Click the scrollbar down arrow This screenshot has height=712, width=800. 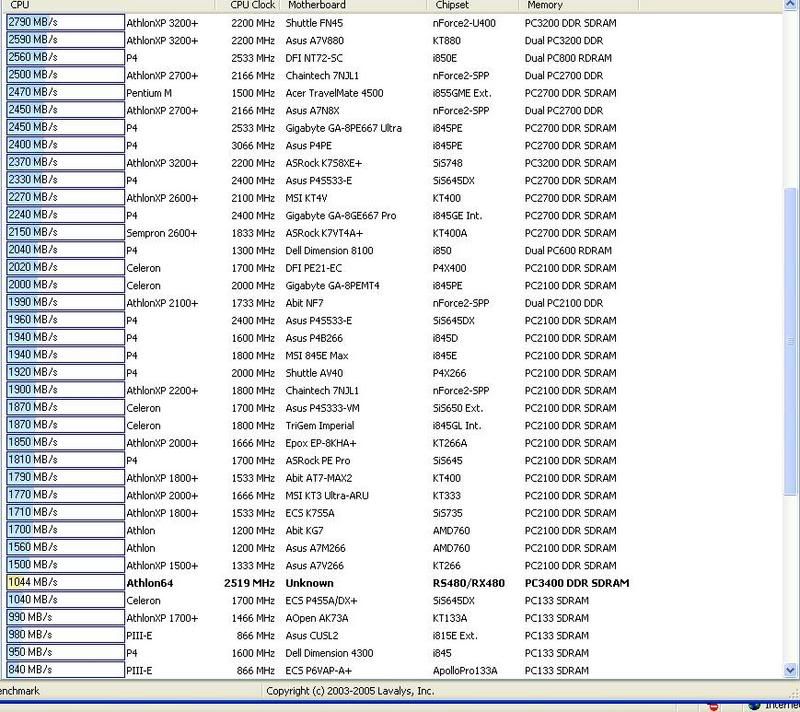click(x=791, y=670)
